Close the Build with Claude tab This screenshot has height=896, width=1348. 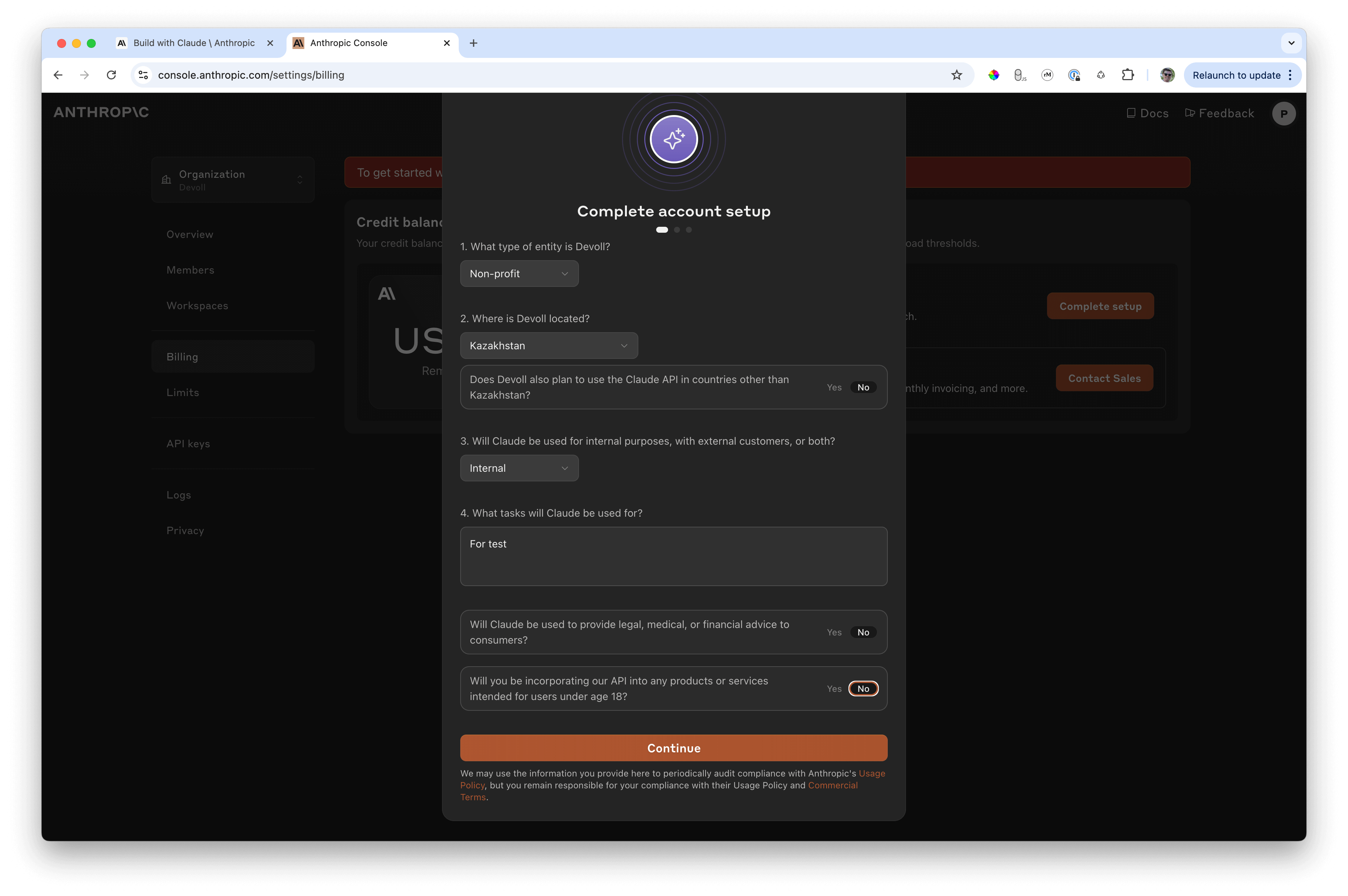pyautogui.click(x=270, y=43)
